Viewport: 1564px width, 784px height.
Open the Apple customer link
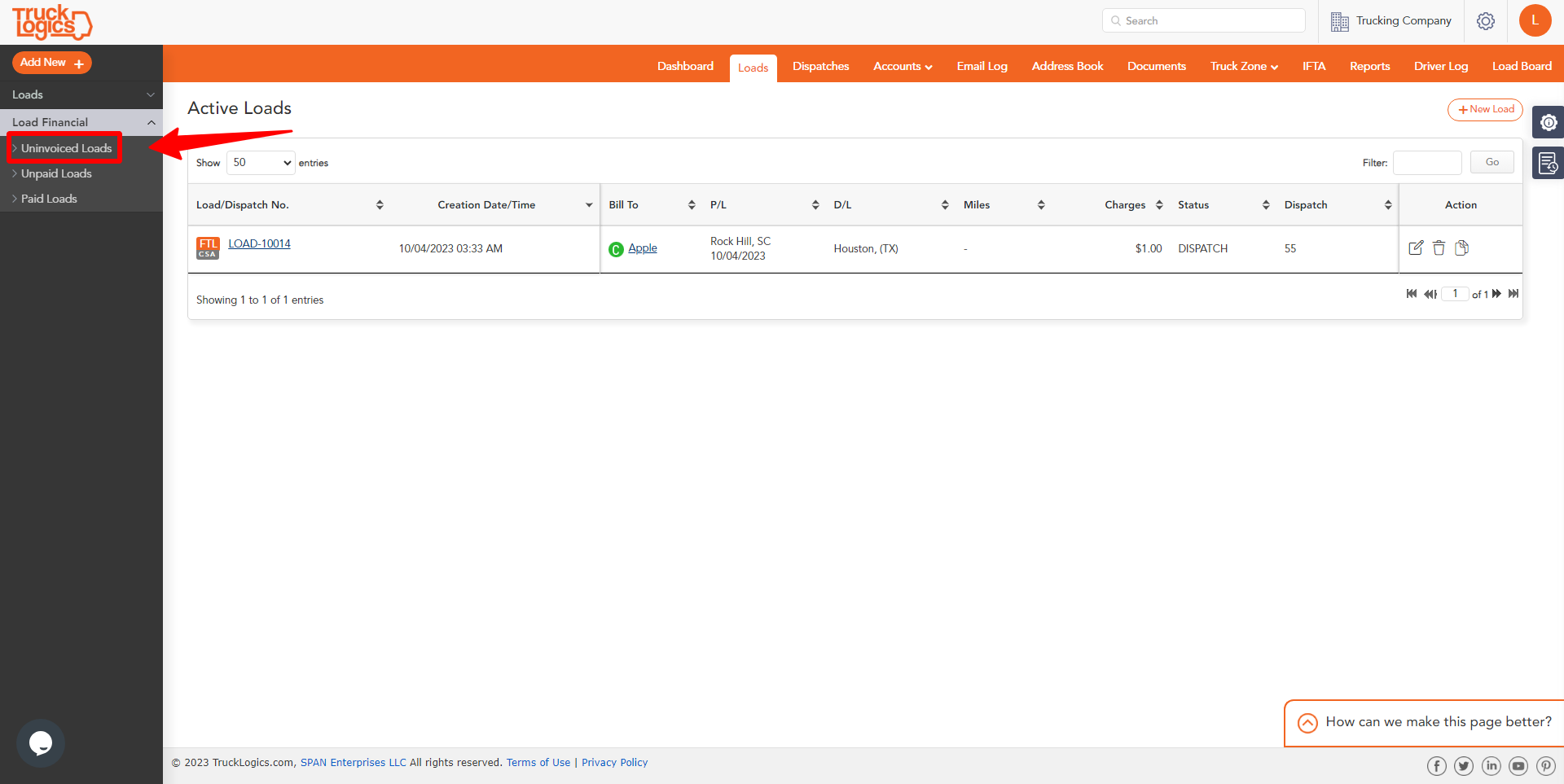tap(643, 247)
